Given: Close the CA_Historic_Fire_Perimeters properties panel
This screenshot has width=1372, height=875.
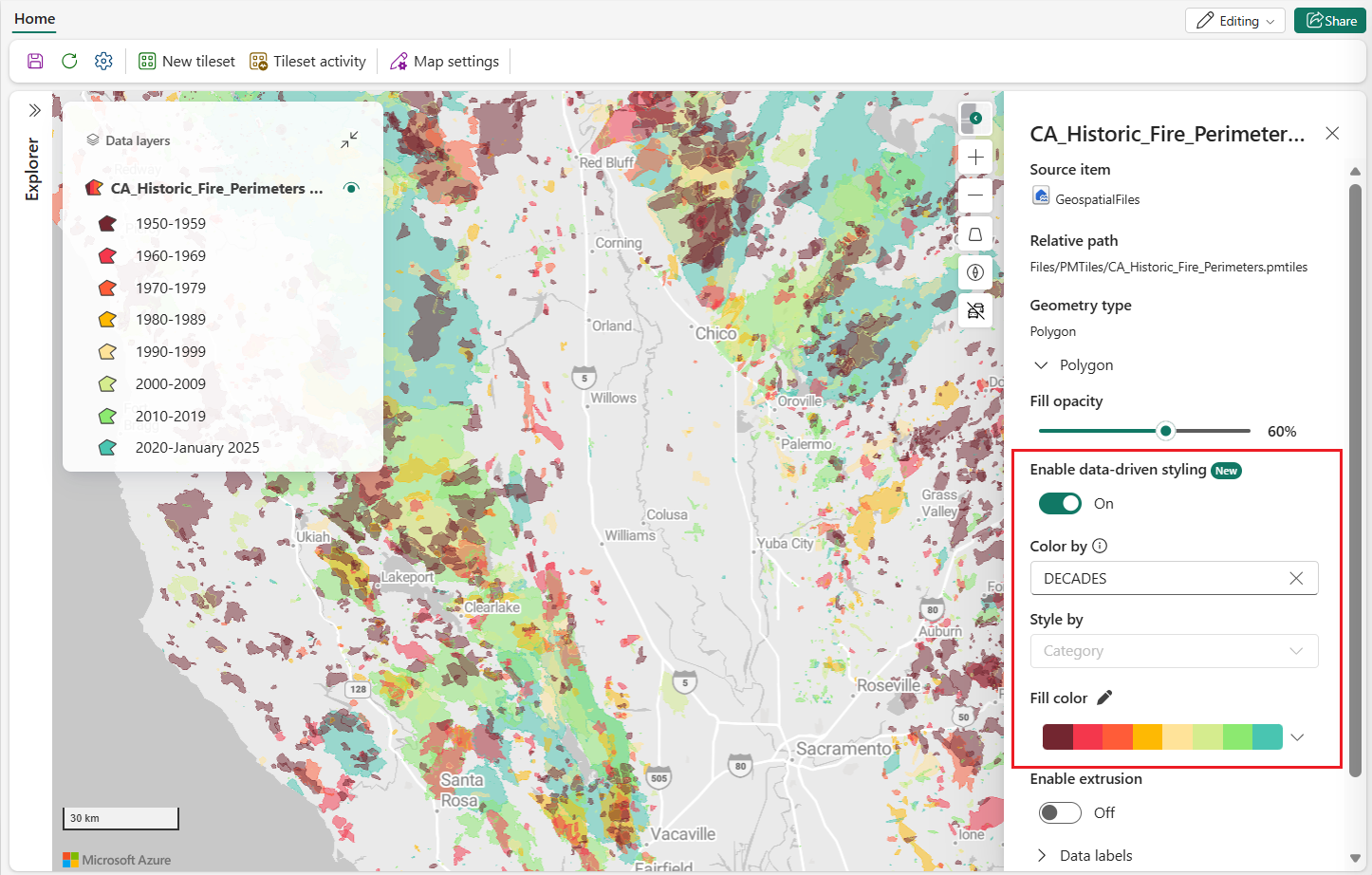Looking at the screenshot, I should pyautogui.click(x=1332, y=134).
